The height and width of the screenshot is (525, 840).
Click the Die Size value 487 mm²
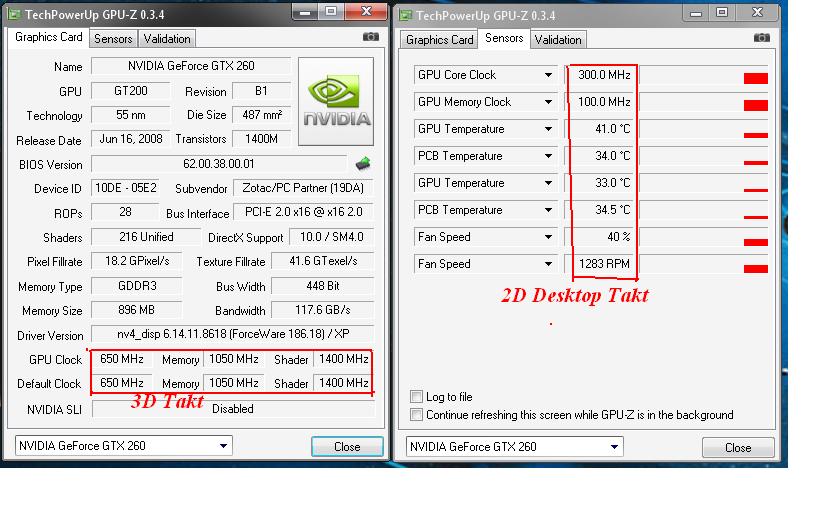pos(262,115)
